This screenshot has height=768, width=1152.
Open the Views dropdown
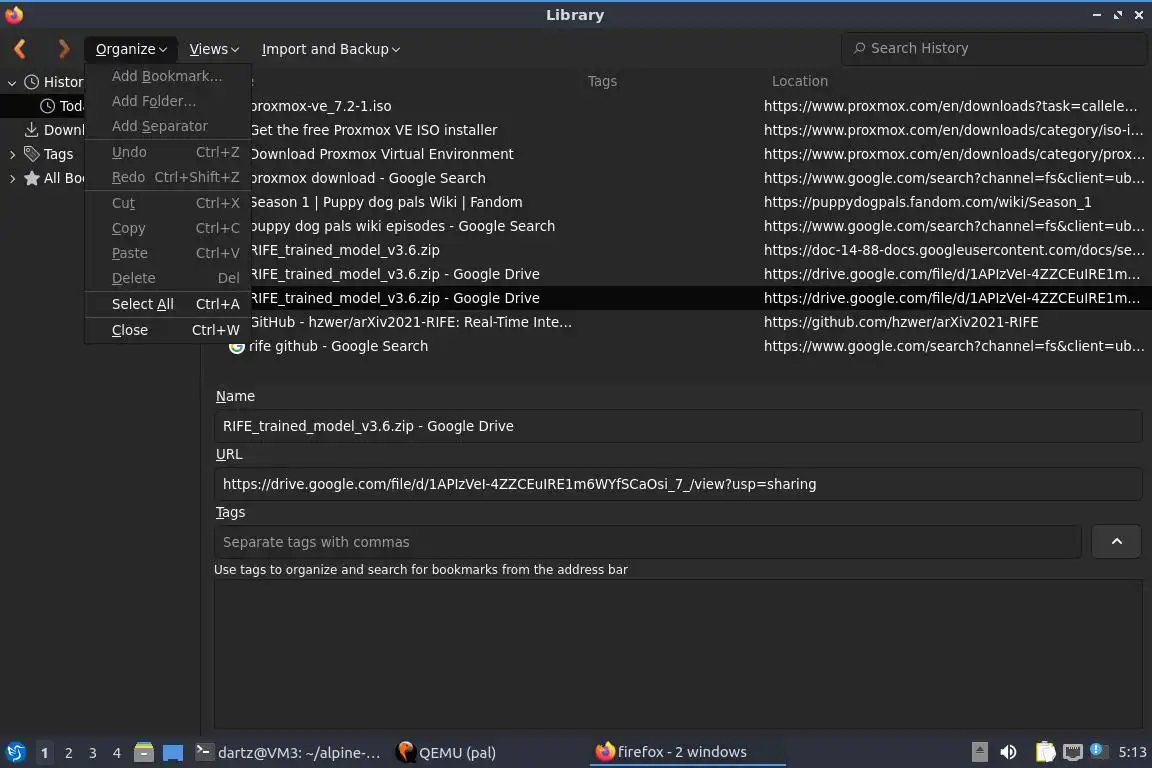214,49
